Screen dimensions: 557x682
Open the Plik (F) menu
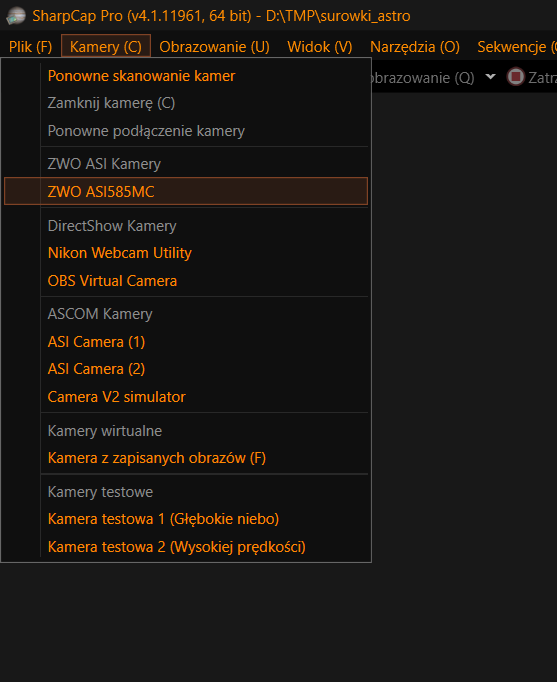(30, 47)
